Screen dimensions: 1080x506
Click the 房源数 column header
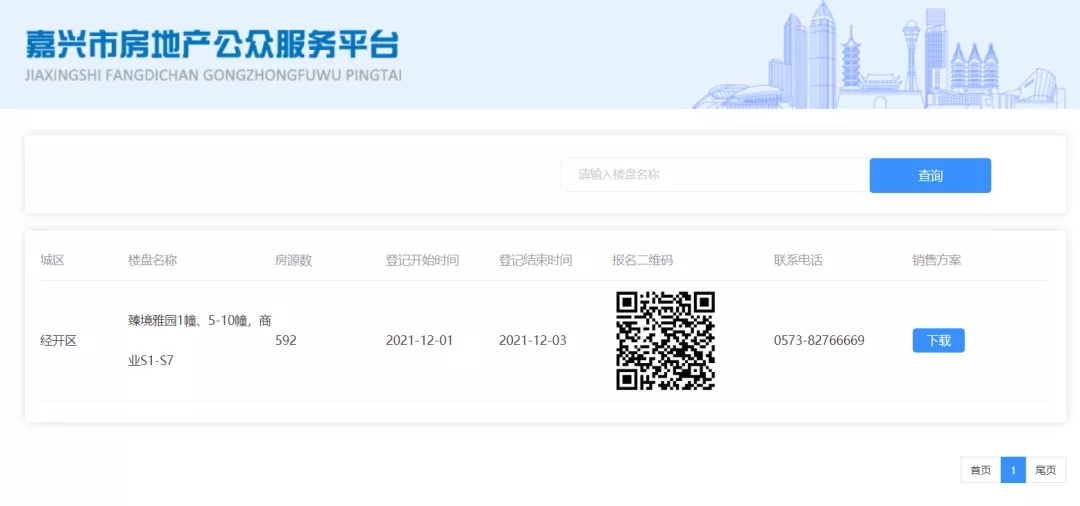(293, 260)
